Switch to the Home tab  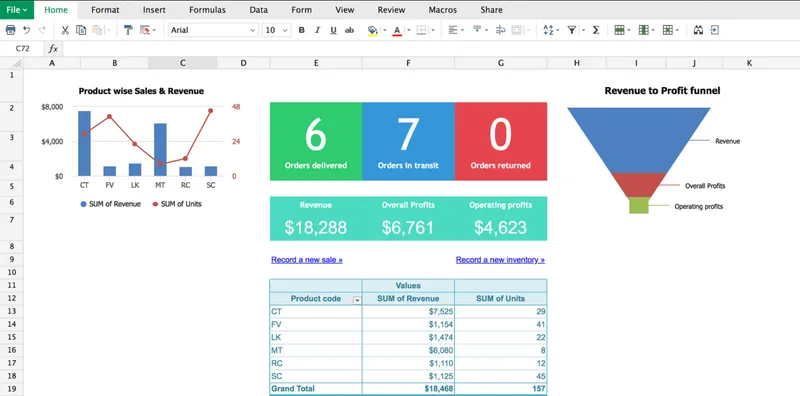tap(56, 10)
